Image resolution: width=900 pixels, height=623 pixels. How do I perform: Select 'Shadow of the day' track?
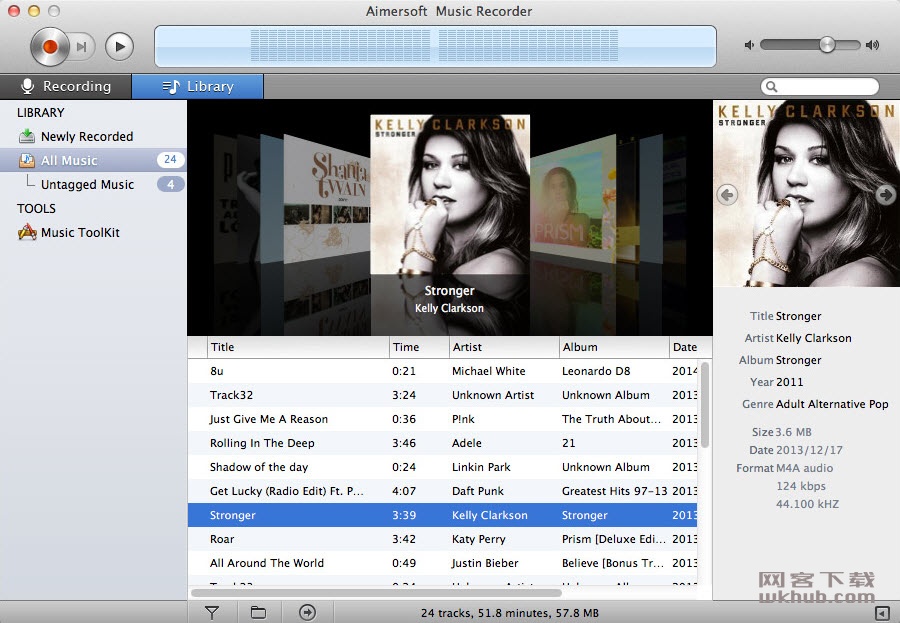(x=443, y=467)
